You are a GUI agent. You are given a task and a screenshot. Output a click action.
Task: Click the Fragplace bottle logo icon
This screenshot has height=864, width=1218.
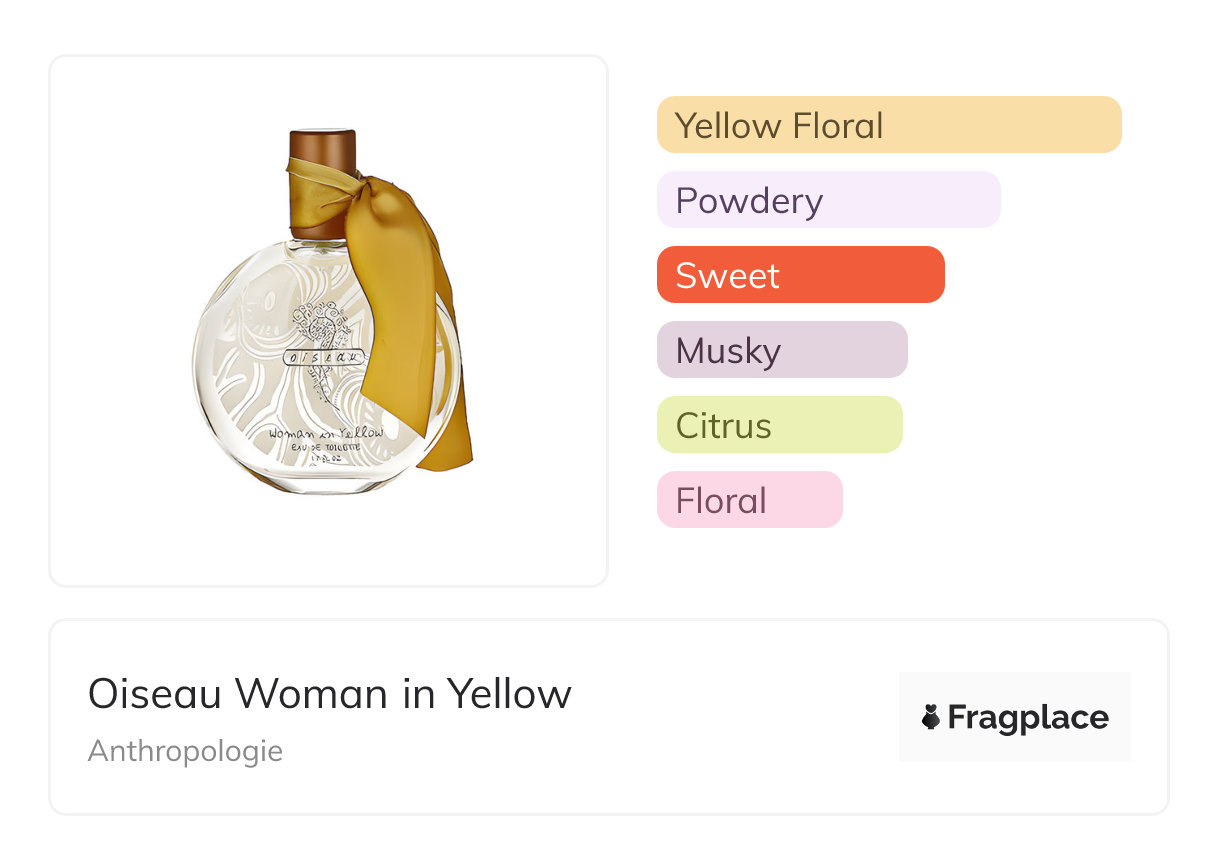pos(931,717)
